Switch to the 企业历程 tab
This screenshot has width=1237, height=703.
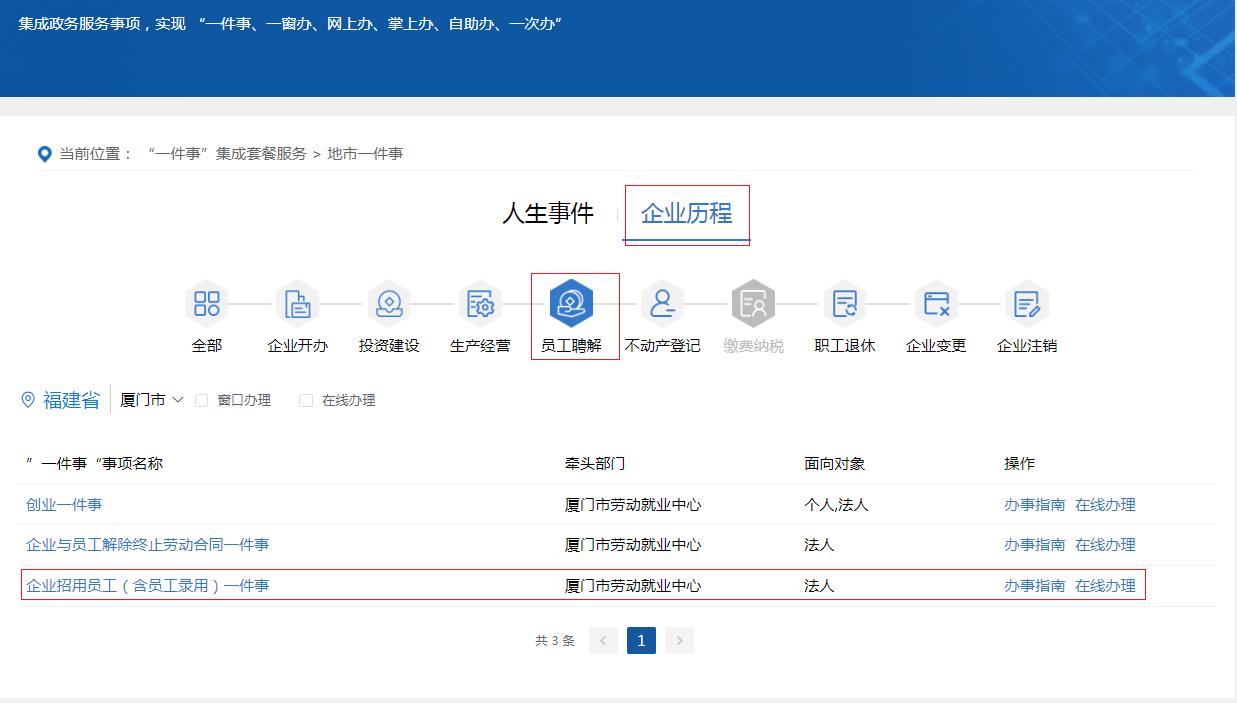(x=686, y=214)
